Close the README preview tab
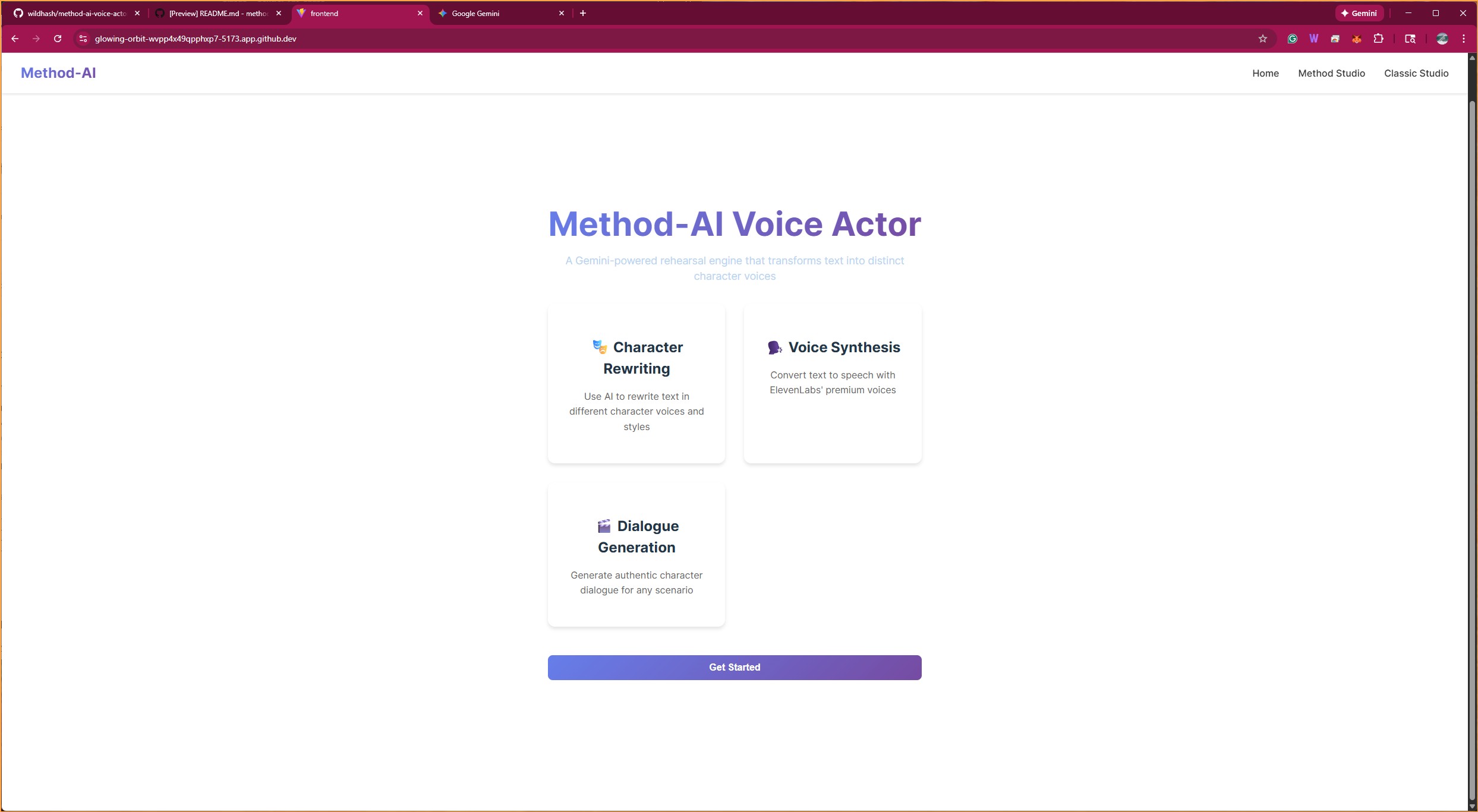The width and height of the screenshot is (1478, 812). [x=279, y=13]
